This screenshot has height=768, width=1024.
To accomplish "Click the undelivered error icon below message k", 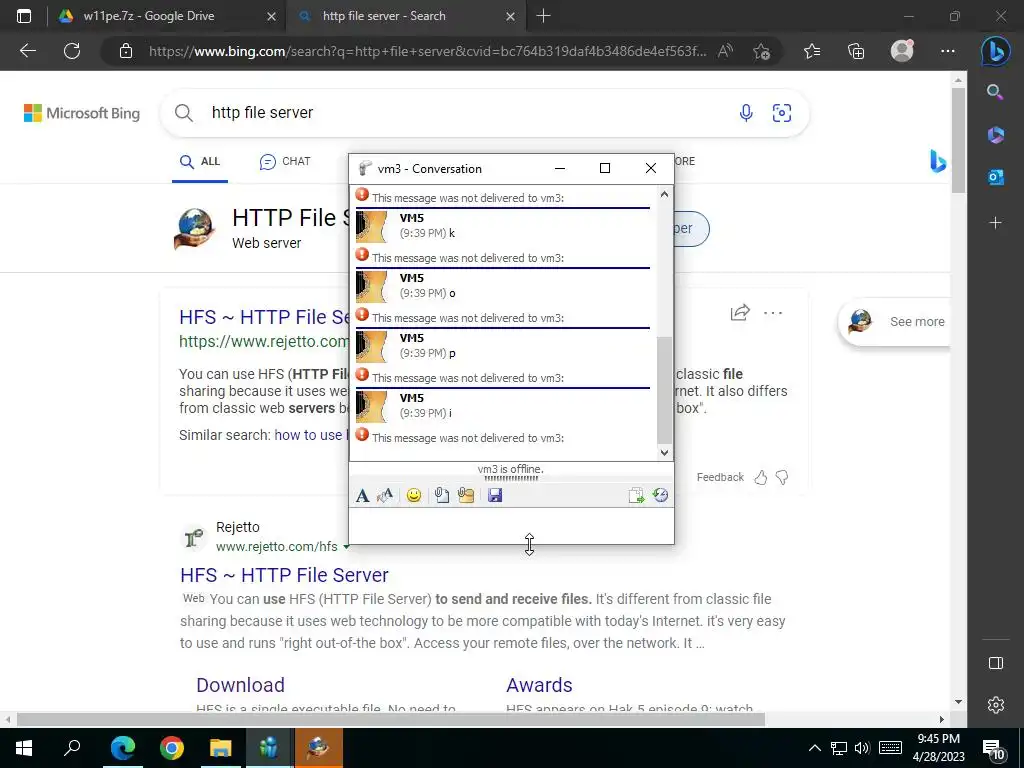I will 362,255.
